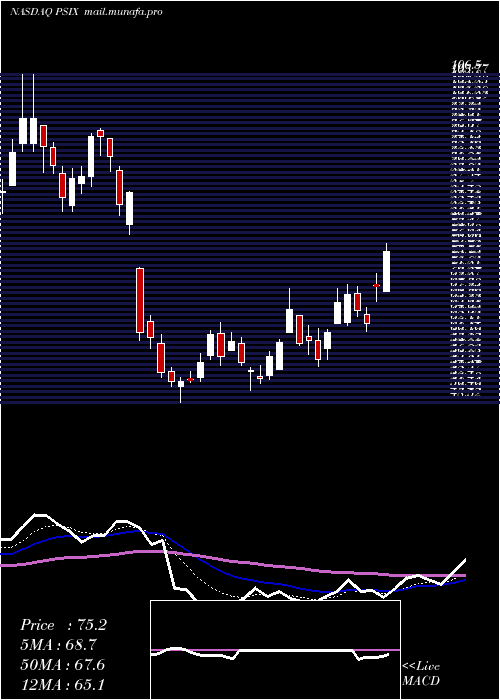Click the '<<Live MACD' label
The width and height of the screenshot is (500, 700).
tap(421, 673)
